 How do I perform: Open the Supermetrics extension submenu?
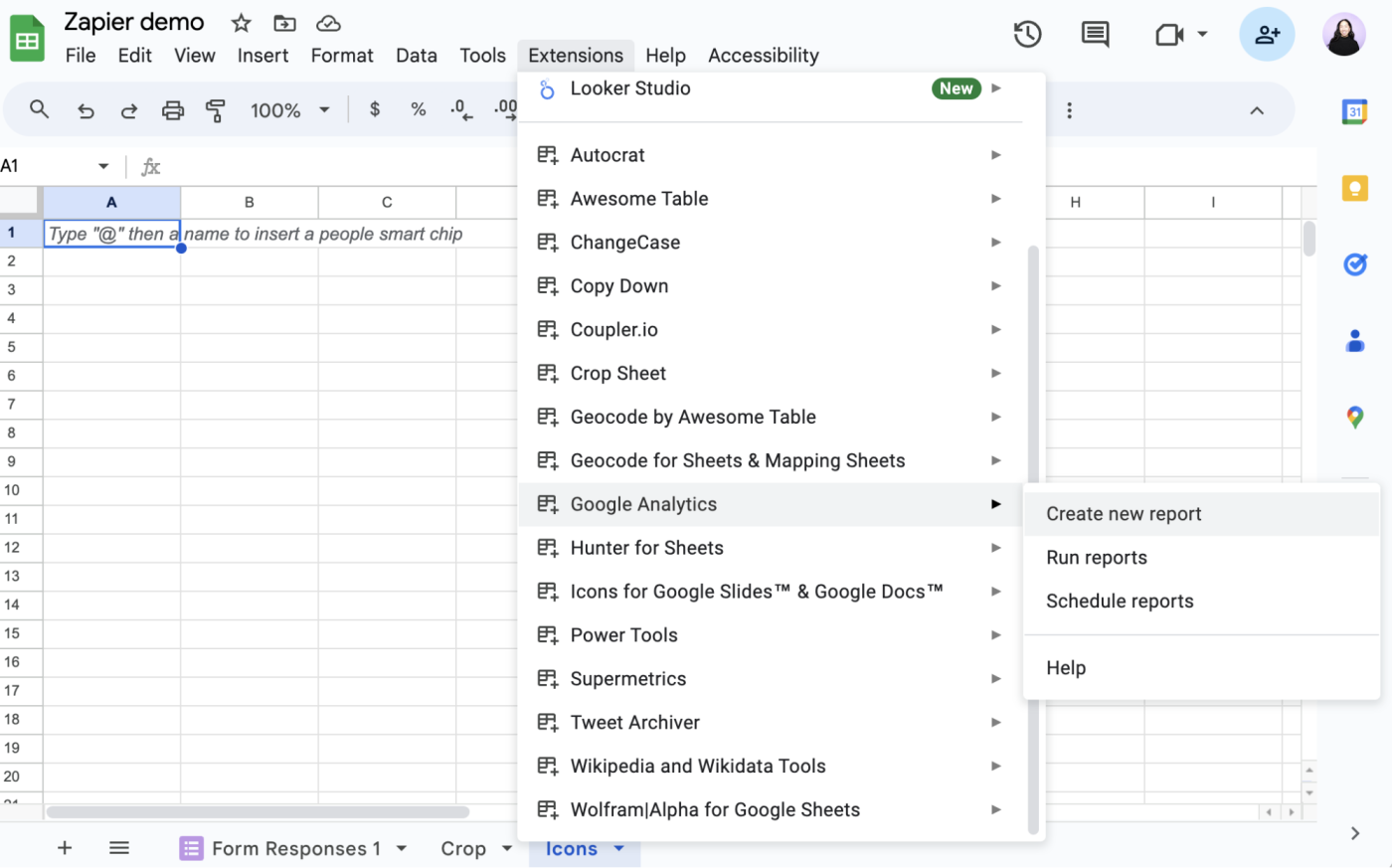[772, 679]
